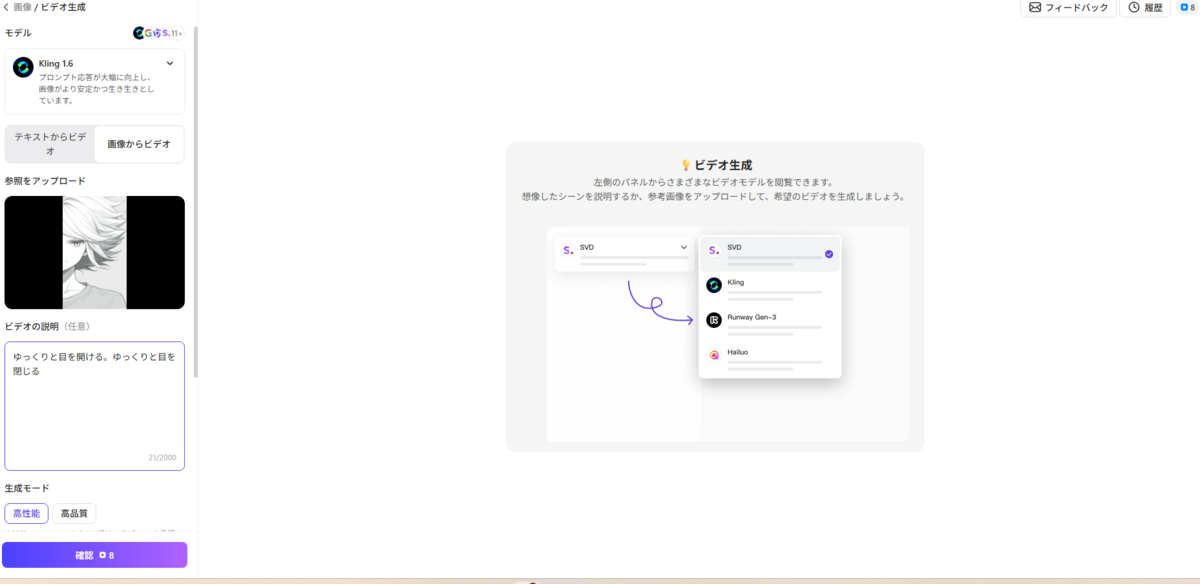
Task: Click the 生成モード label
Action: click(x=27, y=488)
